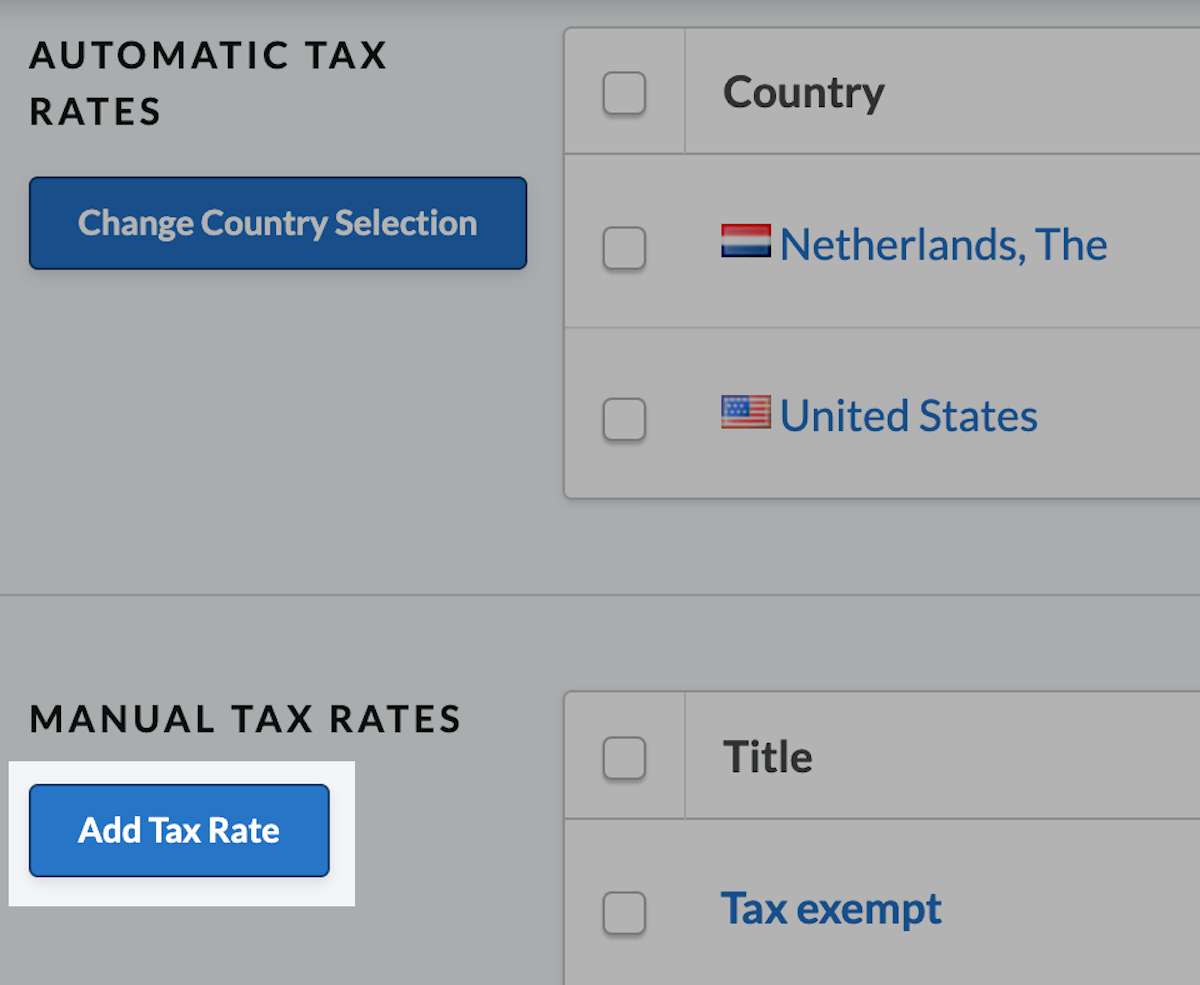The image size is (1200, 985).
Task: Tick the select-all checkbox beside Country header
Action: [x=624, y=93]
